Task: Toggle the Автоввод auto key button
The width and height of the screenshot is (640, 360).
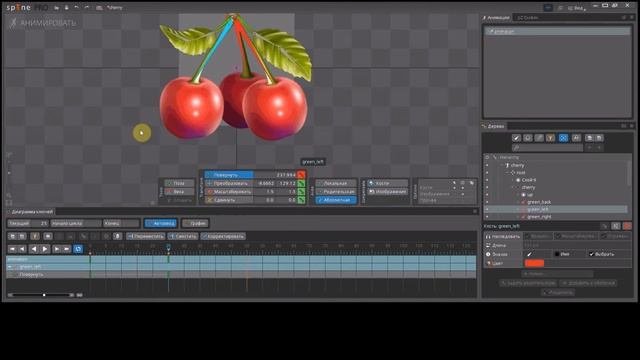Action: click(x=160, y=223)
